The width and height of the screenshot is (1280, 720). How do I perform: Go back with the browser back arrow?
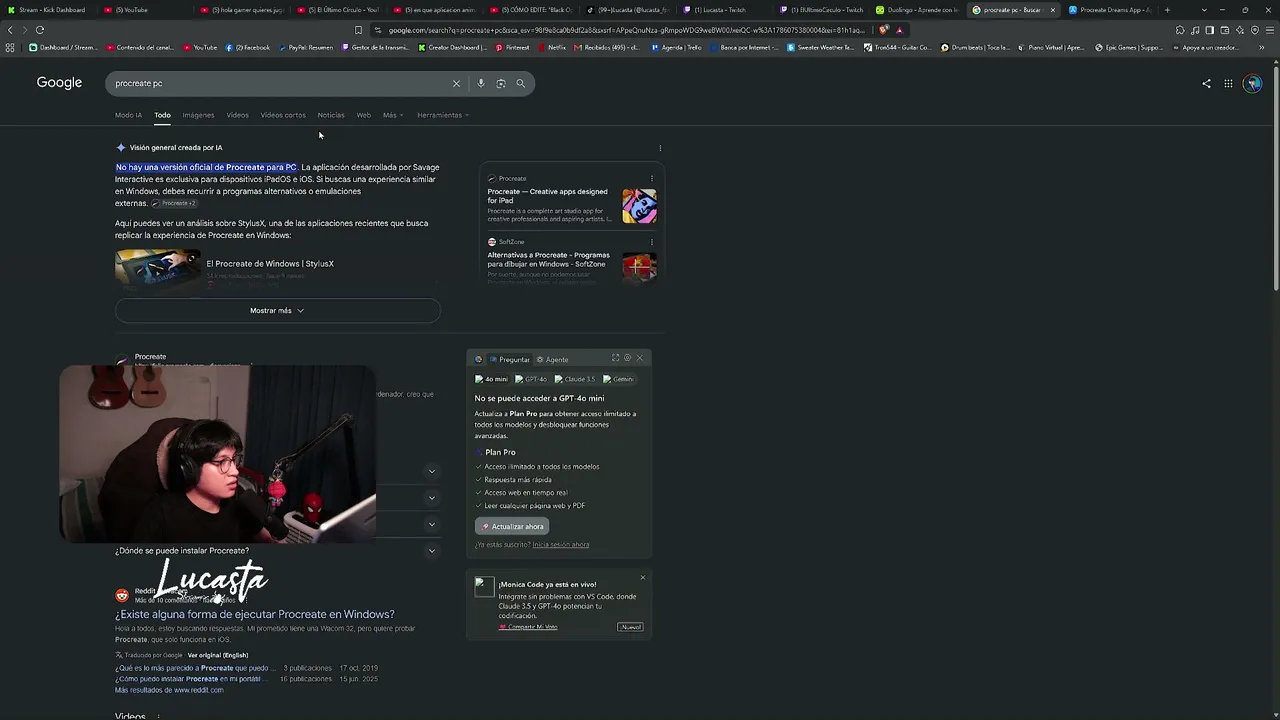point(10,30)
